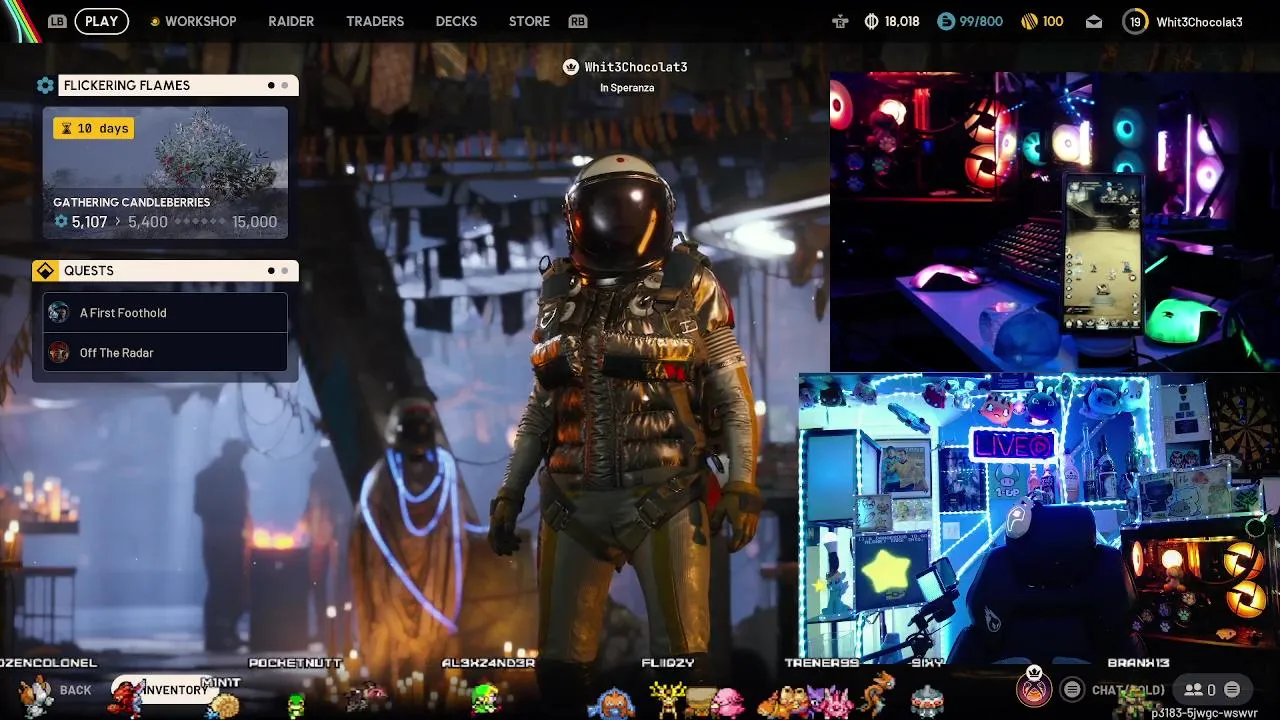Click the workshop dot icon before WORKSHOP
This screenshot has height=720, width=1280.
coord(154,21)
